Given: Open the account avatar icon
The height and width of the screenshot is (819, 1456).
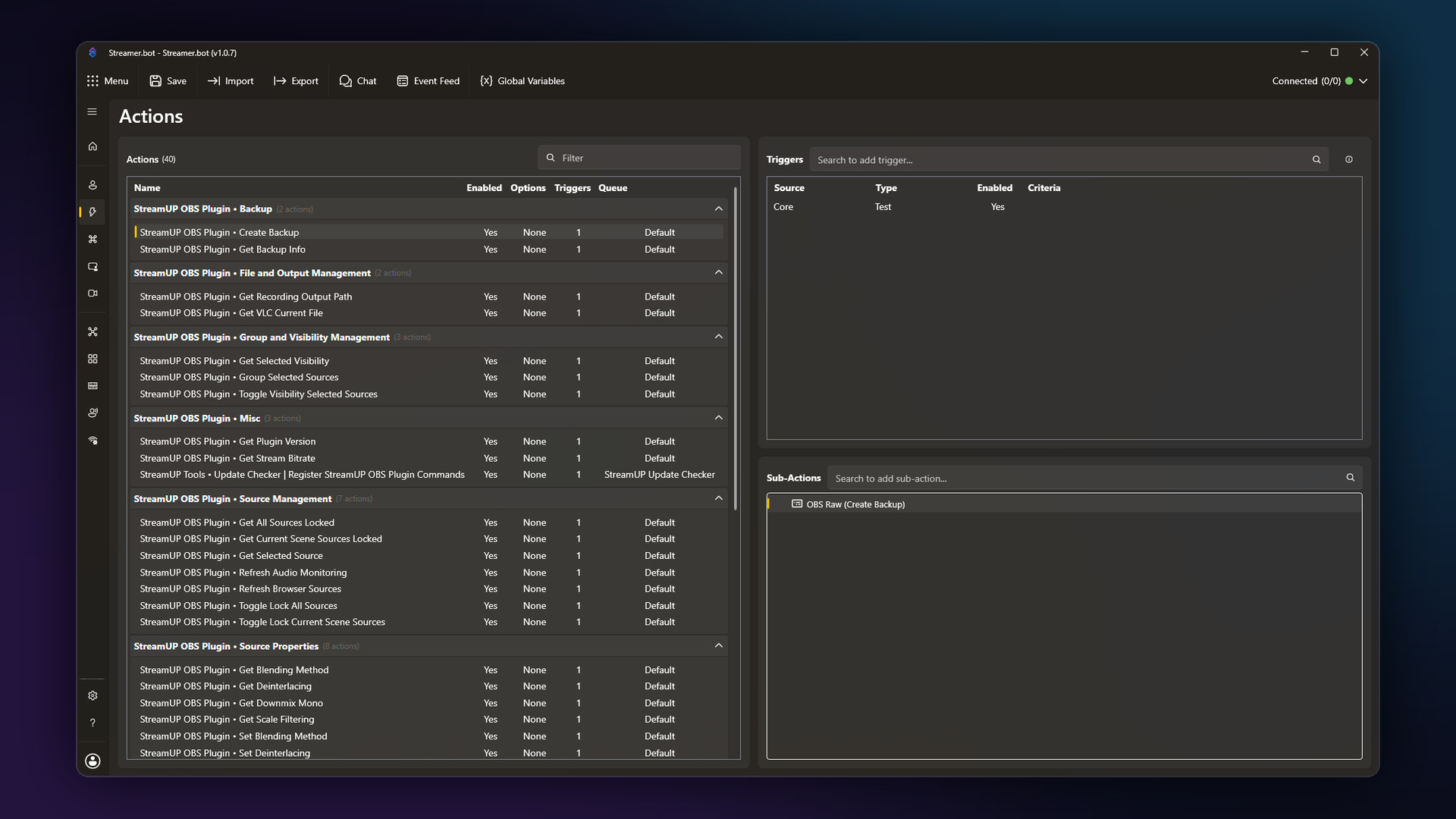Looking at the screenshot, I should tap(93, 761).
